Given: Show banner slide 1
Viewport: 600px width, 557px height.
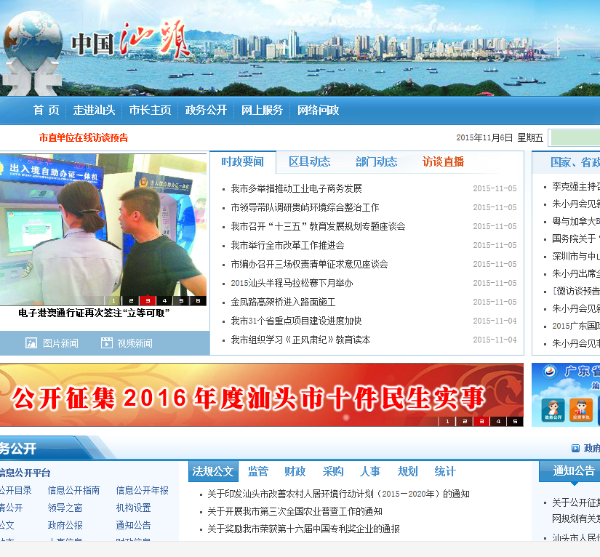Looking at the screenshot, I should 447,421.
